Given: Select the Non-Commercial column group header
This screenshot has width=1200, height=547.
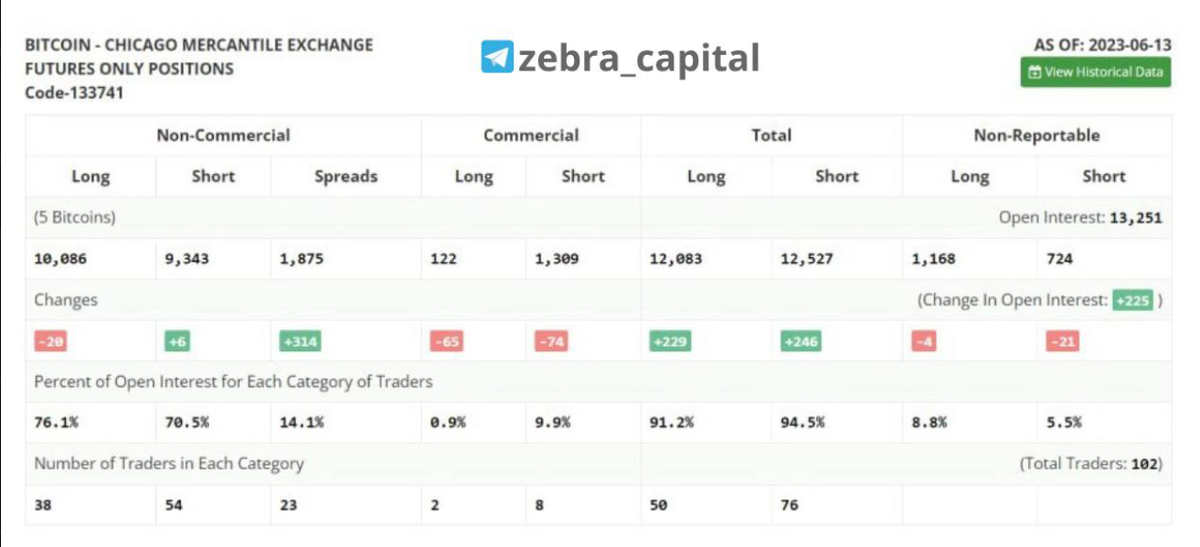Looking at the screenshot, I should 223,135.
